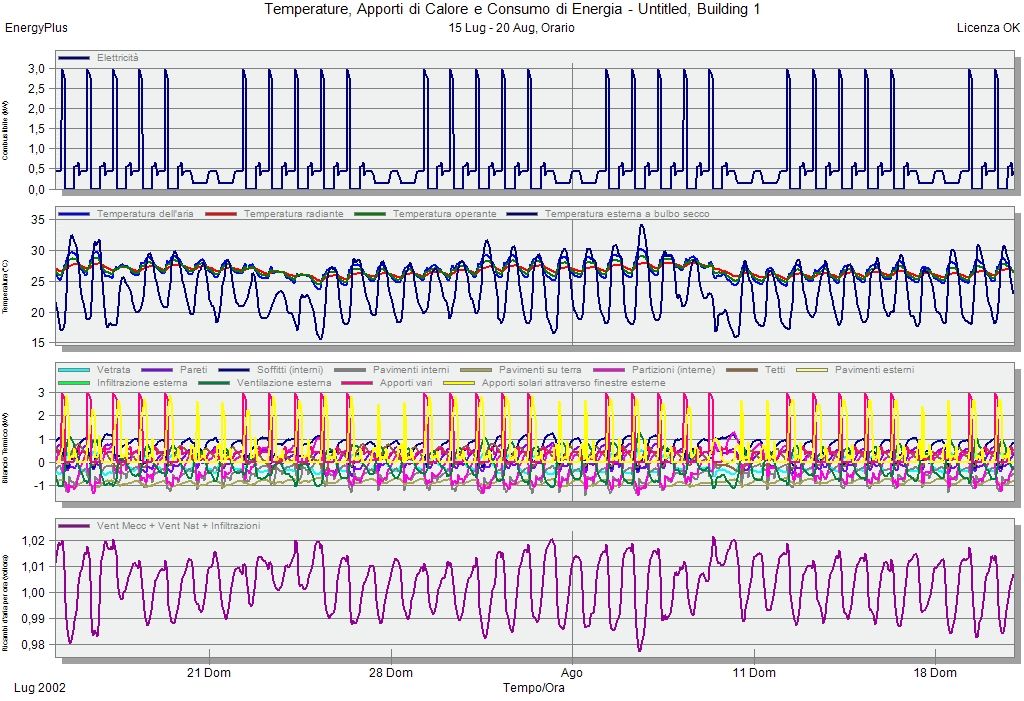
Task: Click the 'Apporti vari' legend label
Action: 406,383
